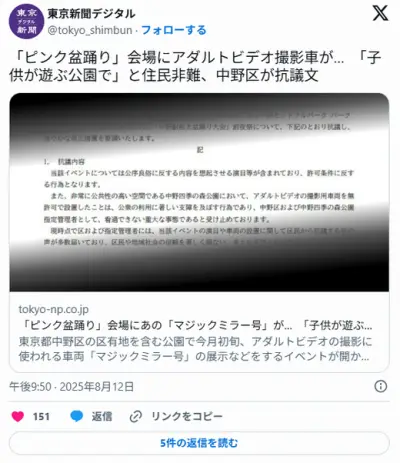Open the @tokyo_shimbun handle
Screen dimensions: 400x463
[90, 30]
